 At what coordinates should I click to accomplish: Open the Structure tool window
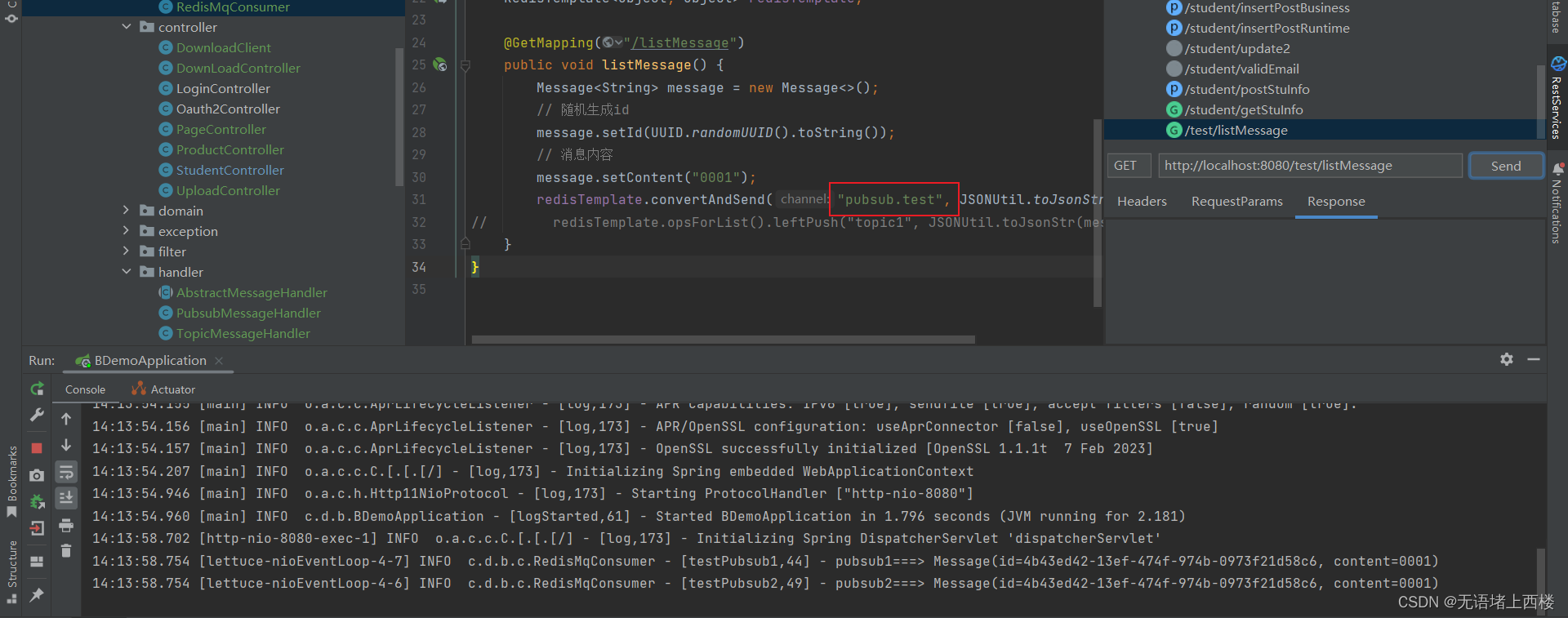pyautogui.click(x=11, y=571)
